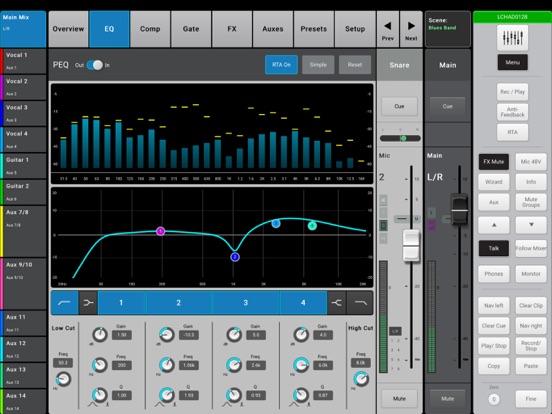The height and width of the screenshot is (414, 552).
Task: Adjust band 3 Gain knob
Action: click(234, 334)
